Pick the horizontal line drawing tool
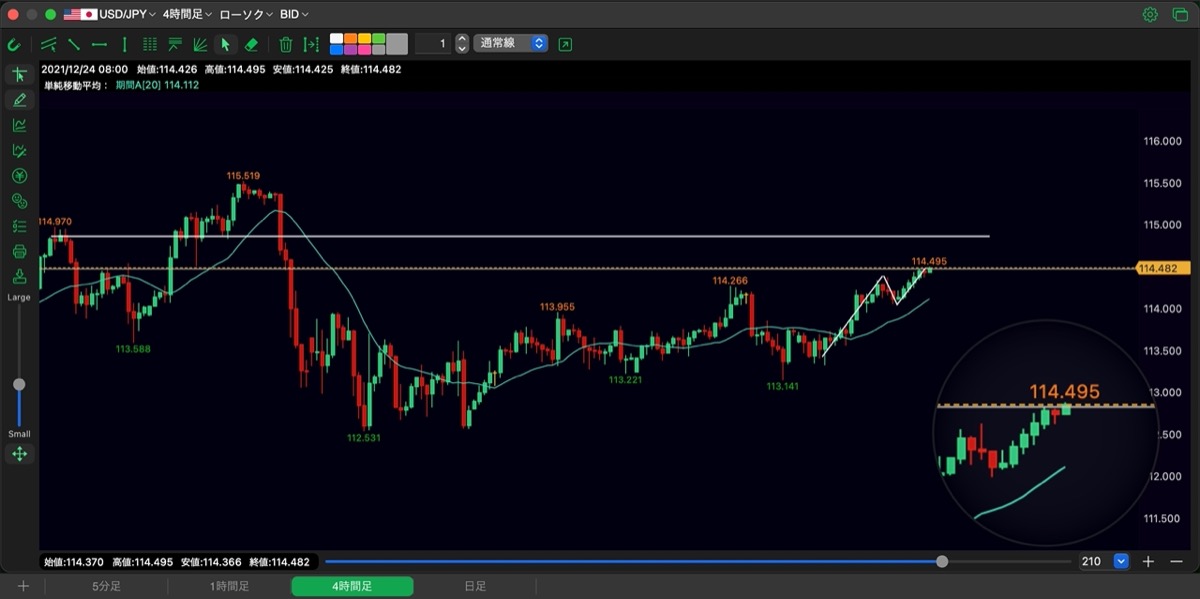 coord(99,44)
